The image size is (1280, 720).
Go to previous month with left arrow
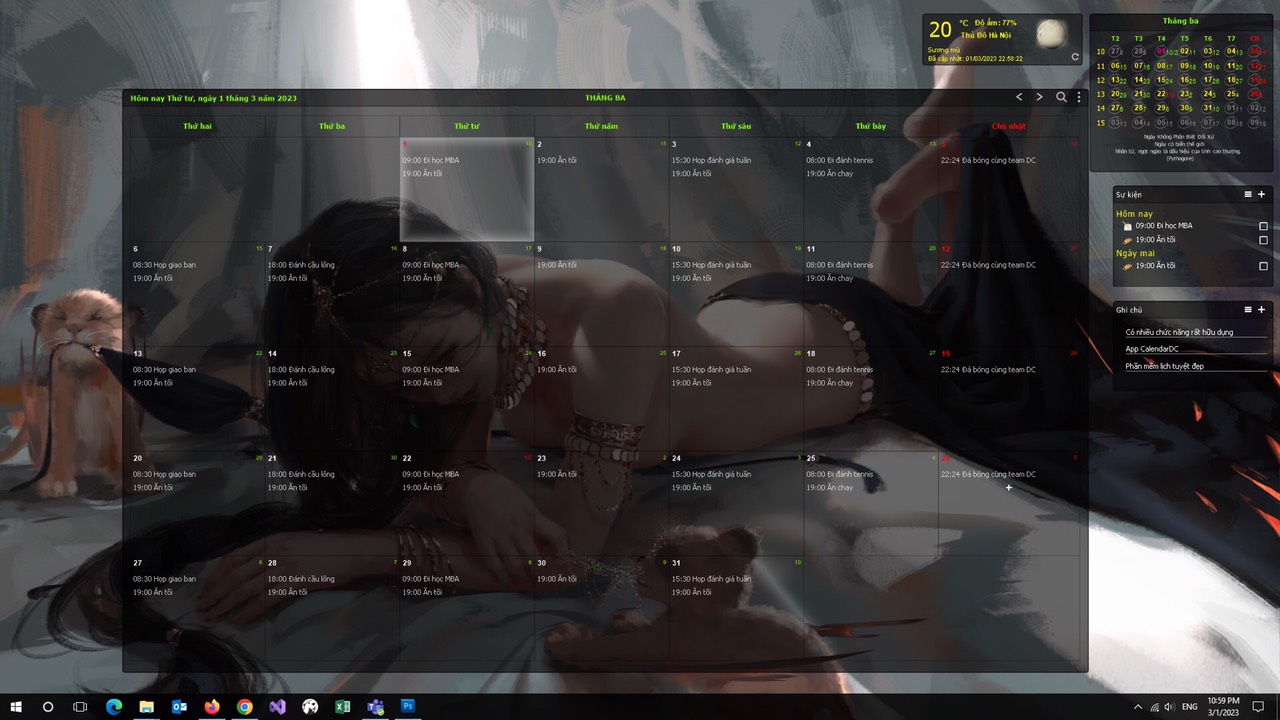[x=1019, y=97]
